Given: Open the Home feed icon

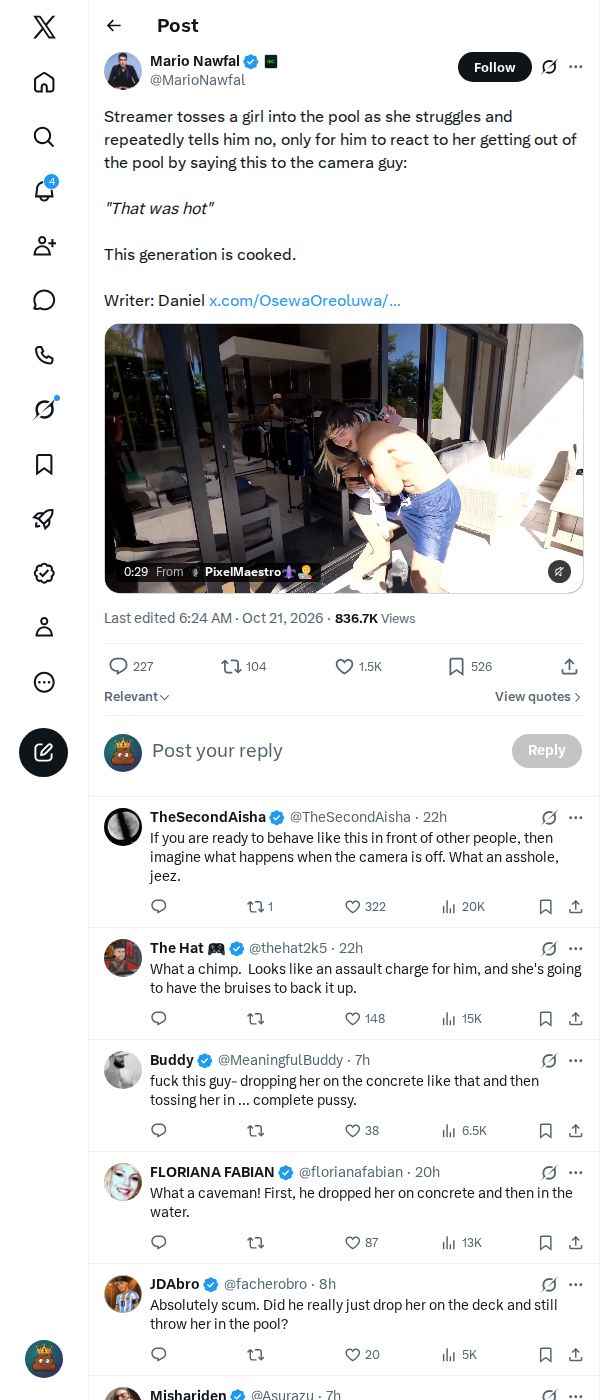Looking at the screenshot, I should (x=44, y=82).
